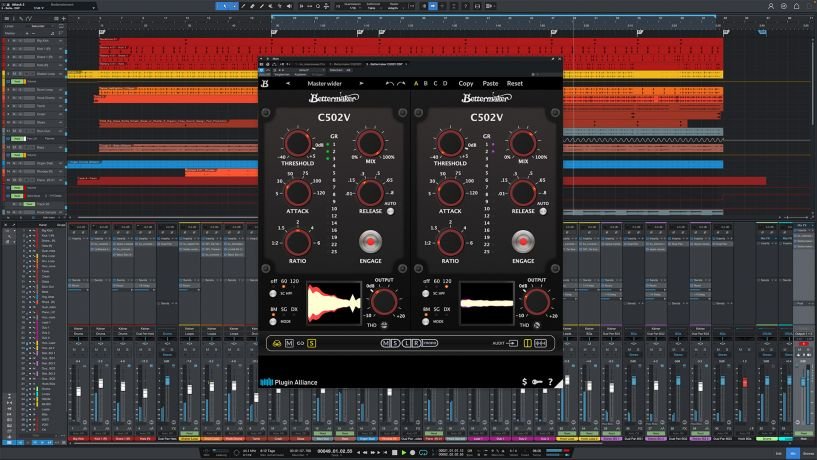This screenshot has height=460, width=817.
Task: Click the redo arrow in plugin header
Action: [x=401, y=84]
